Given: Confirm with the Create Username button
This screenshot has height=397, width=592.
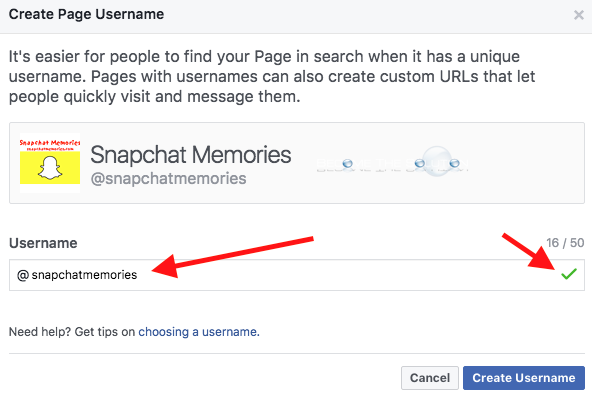Looking at the screenshot, I should pos(524,378).
